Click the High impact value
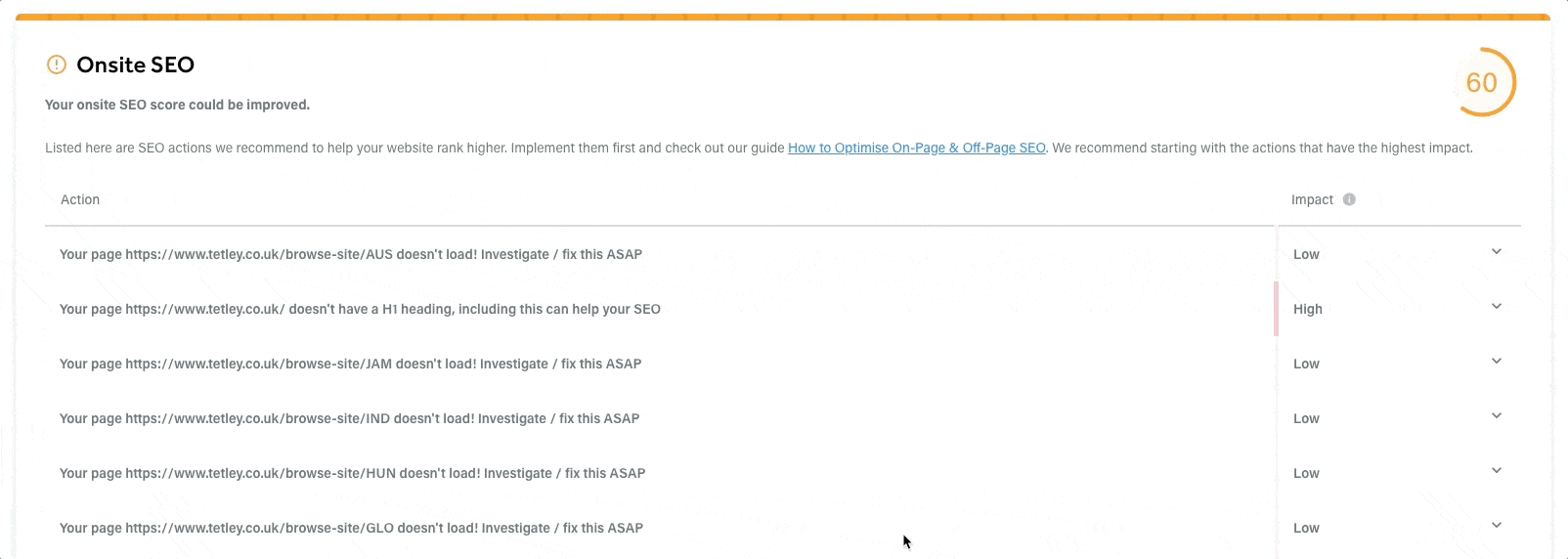 click(1308, 309)
